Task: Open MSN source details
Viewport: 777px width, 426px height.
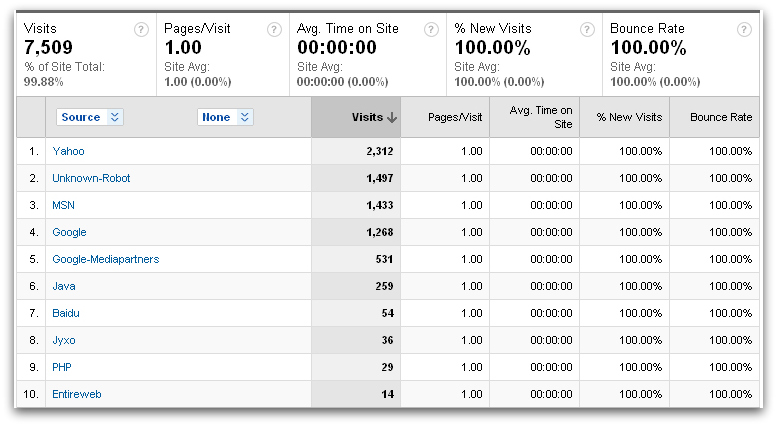Action: tap(63, 205)
